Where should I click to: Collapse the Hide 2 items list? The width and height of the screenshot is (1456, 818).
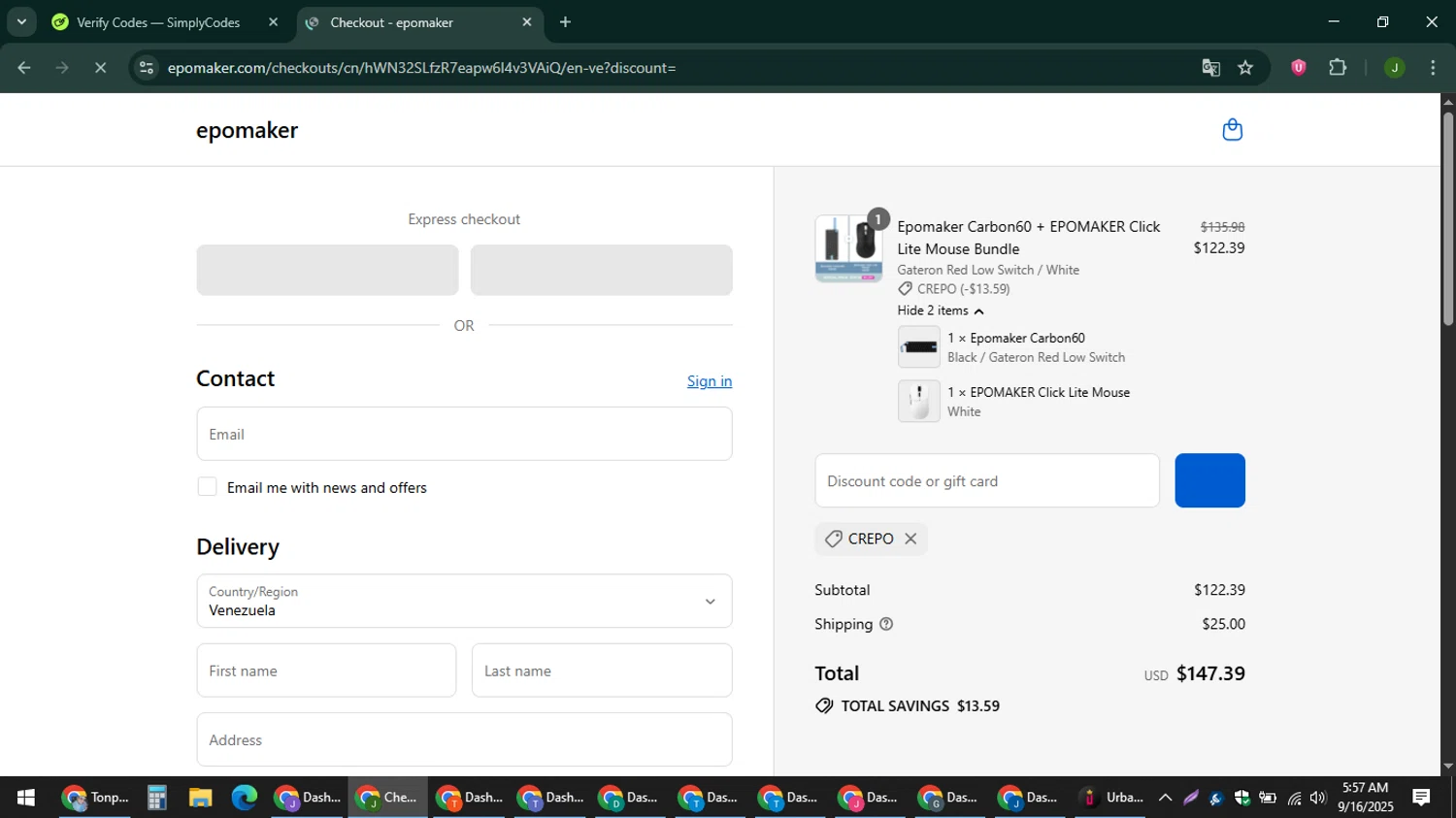941,311
